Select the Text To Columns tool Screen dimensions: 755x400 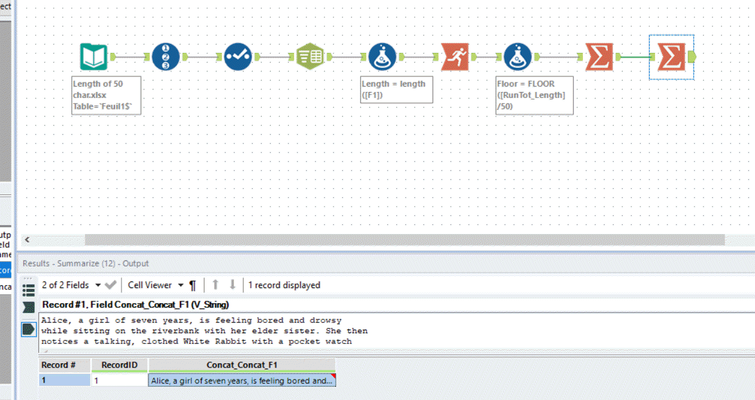click(310, 57)
